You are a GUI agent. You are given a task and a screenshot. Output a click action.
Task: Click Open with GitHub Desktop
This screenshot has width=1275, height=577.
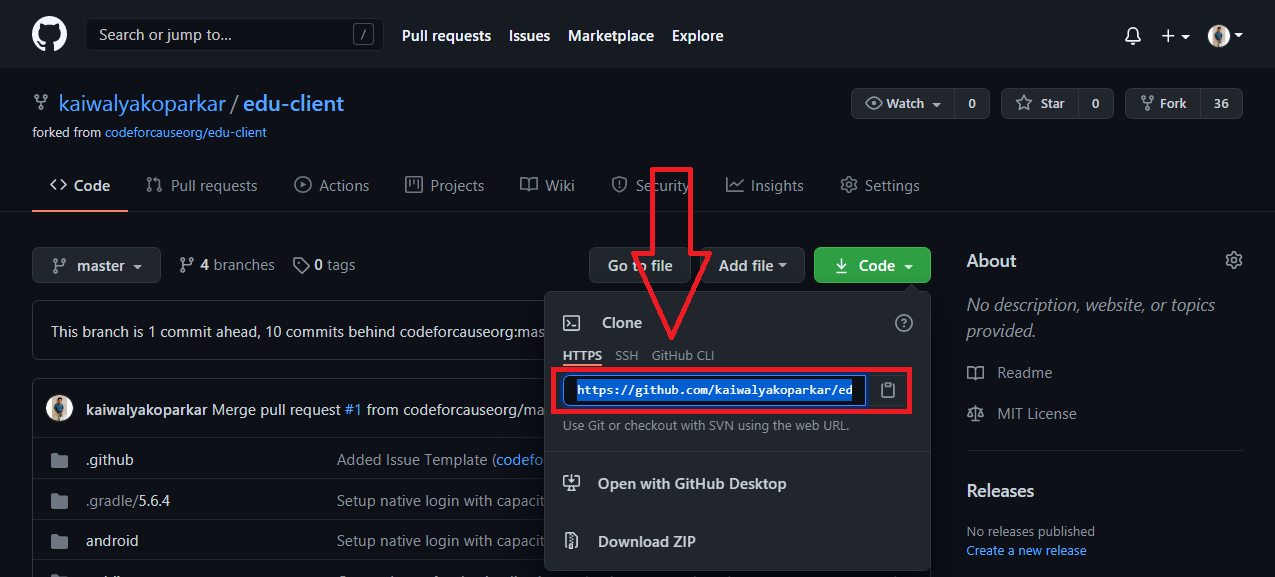tap(692, 483)
